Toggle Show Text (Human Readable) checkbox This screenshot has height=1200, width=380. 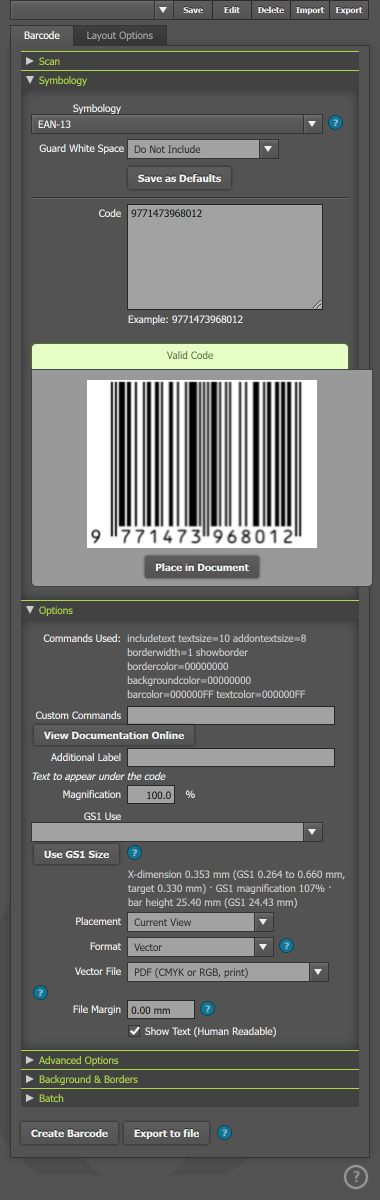(135, 1031)
